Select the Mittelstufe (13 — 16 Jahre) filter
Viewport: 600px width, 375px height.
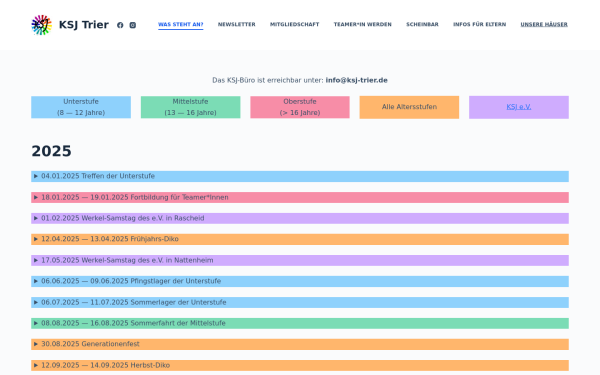[x=191, y=107]
